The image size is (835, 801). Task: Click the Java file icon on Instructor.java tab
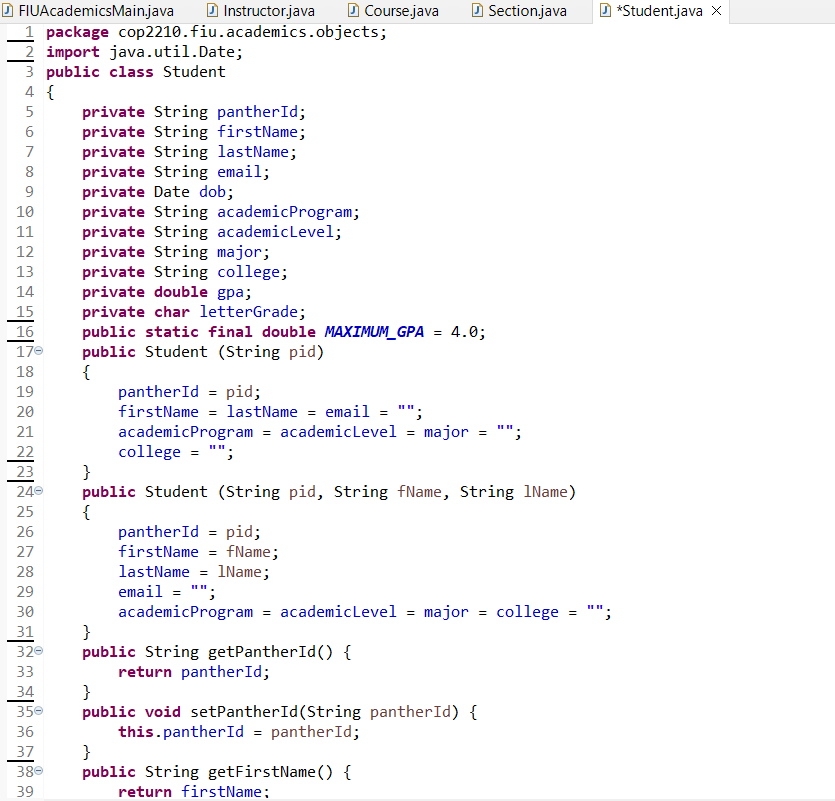[x=212, y=11]
